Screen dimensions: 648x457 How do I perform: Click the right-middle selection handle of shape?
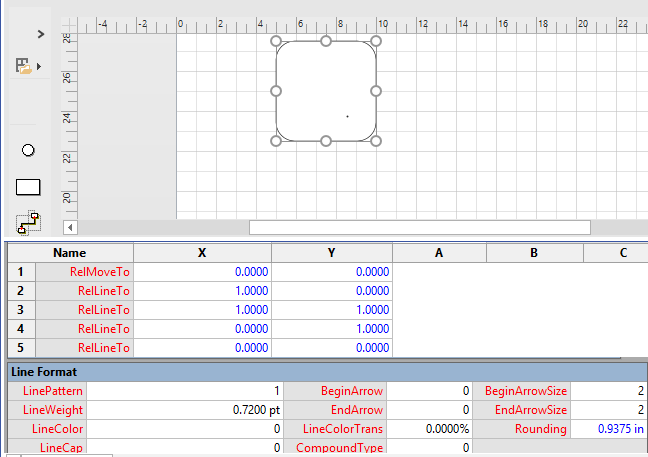[x=376, y=91]
